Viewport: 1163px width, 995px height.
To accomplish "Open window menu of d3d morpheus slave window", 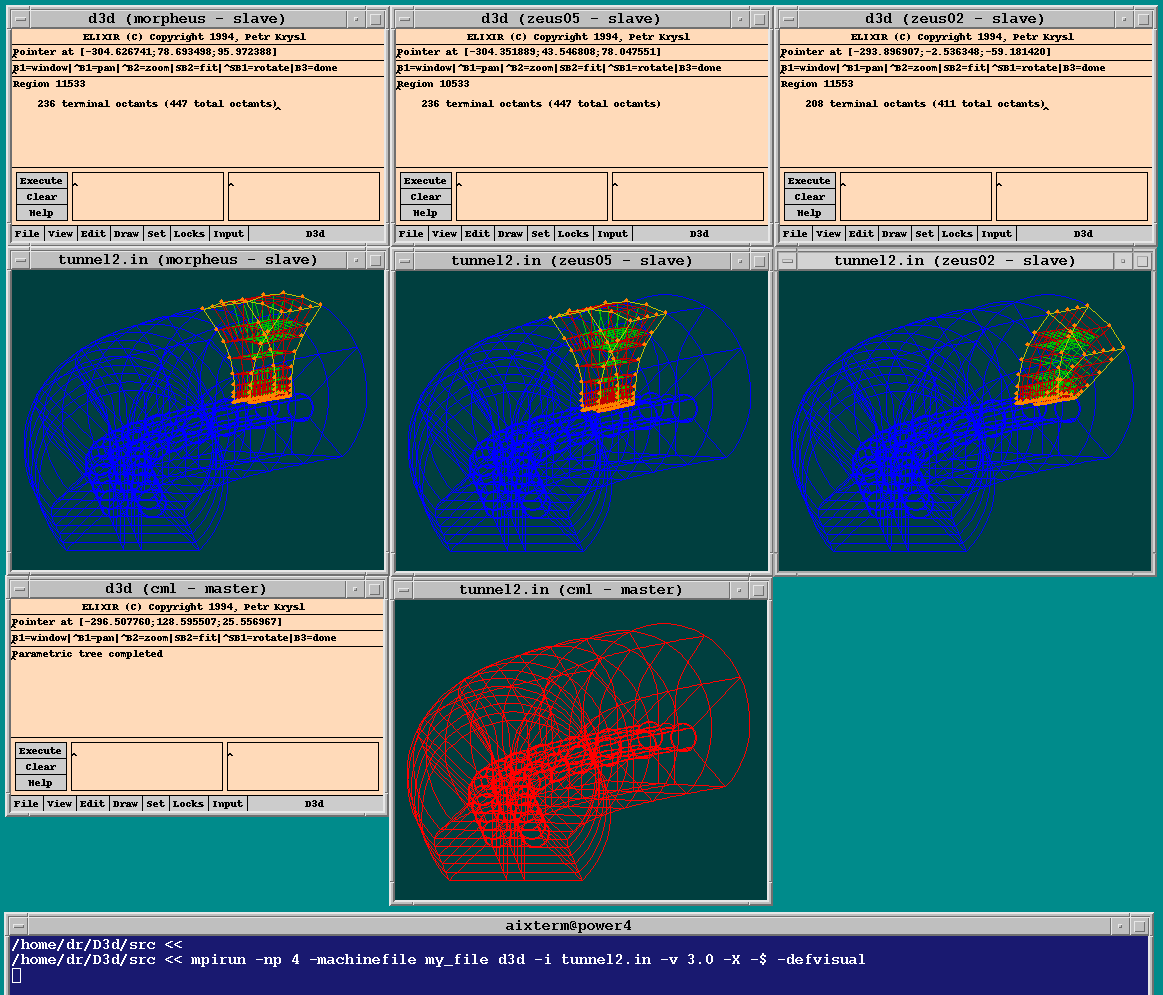I will [18, 19].
